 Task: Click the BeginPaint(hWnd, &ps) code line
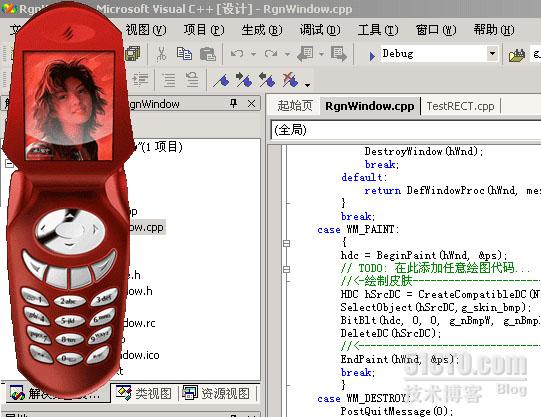[424, 255]
